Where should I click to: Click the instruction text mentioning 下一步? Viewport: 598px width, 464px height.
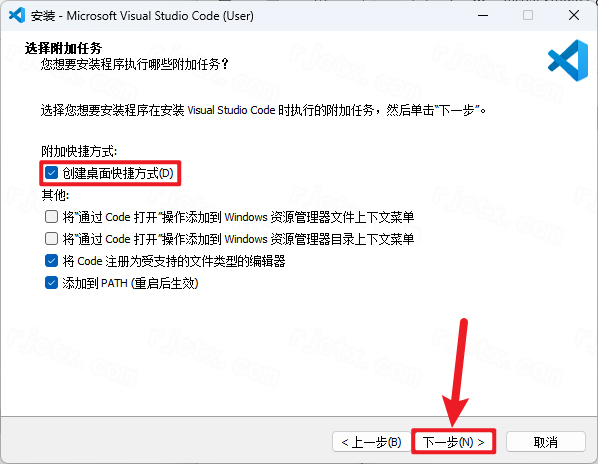264,111
